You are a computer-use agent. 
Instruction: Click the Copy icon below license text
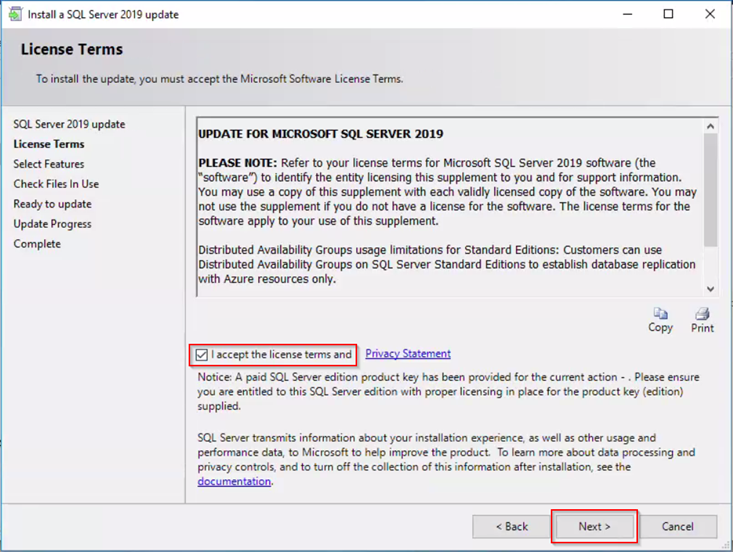[660, 313]
